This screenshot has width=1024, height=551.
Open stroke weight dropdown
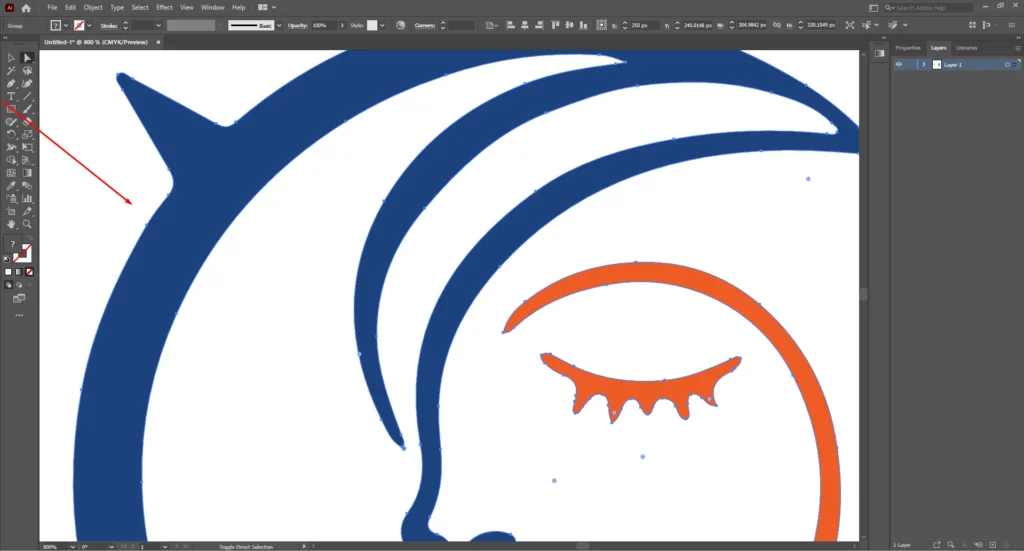click(159, 25)
